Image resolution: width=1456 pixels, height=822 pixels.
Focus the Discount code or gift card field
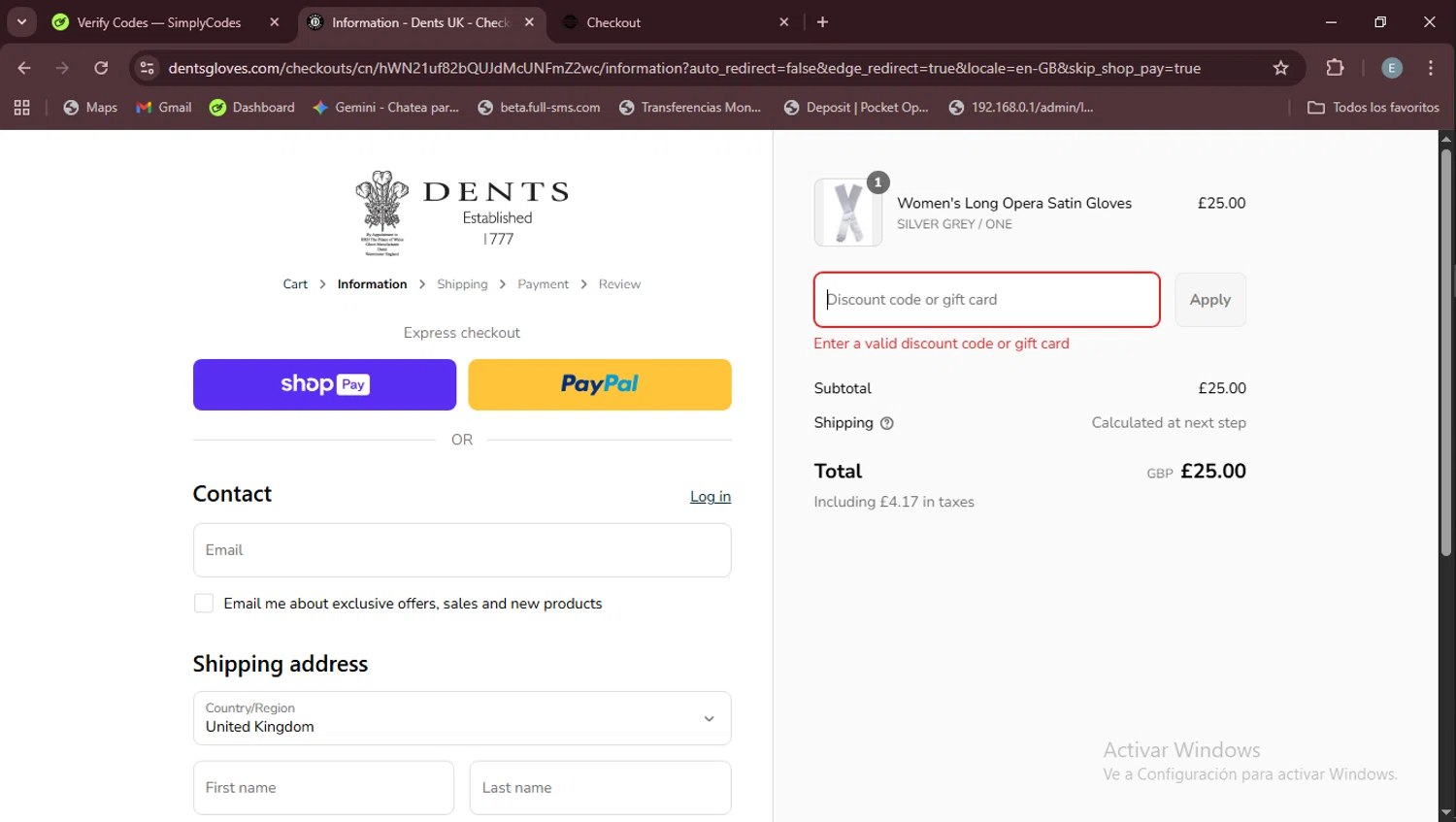[987, 300]
